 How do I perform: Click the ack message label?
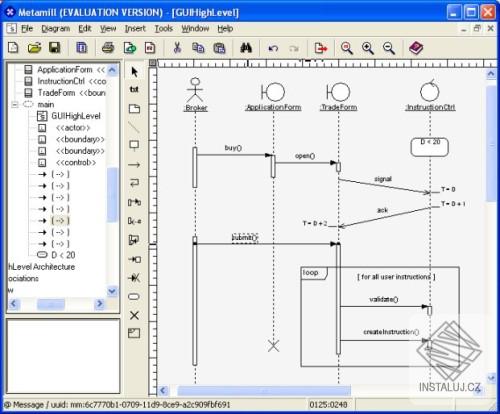coord(382,210)
